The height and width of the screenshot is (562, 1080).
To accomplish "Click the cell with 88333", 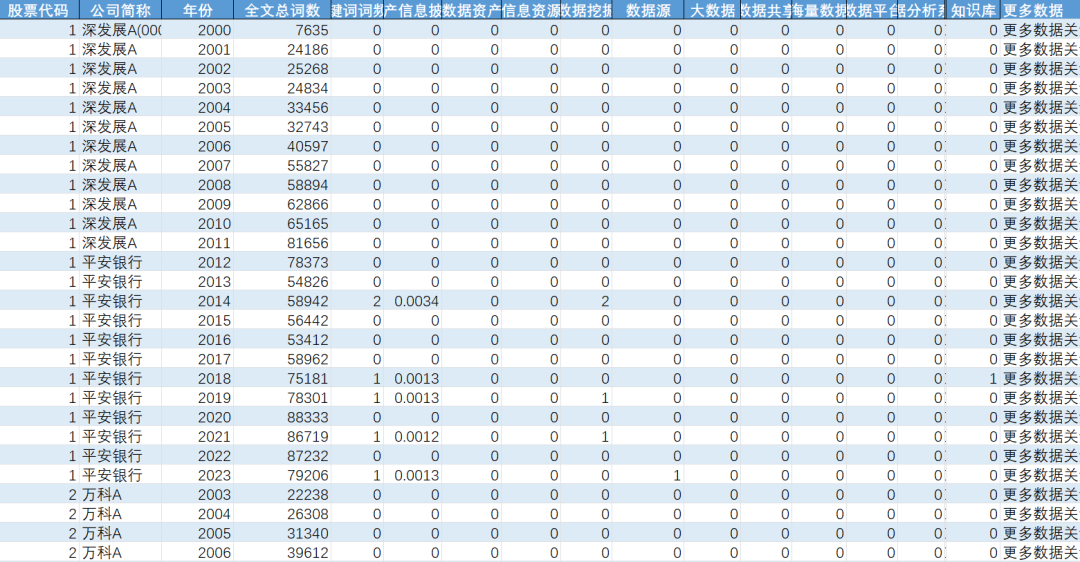I will pyautogui.click(x=282, y=417).
